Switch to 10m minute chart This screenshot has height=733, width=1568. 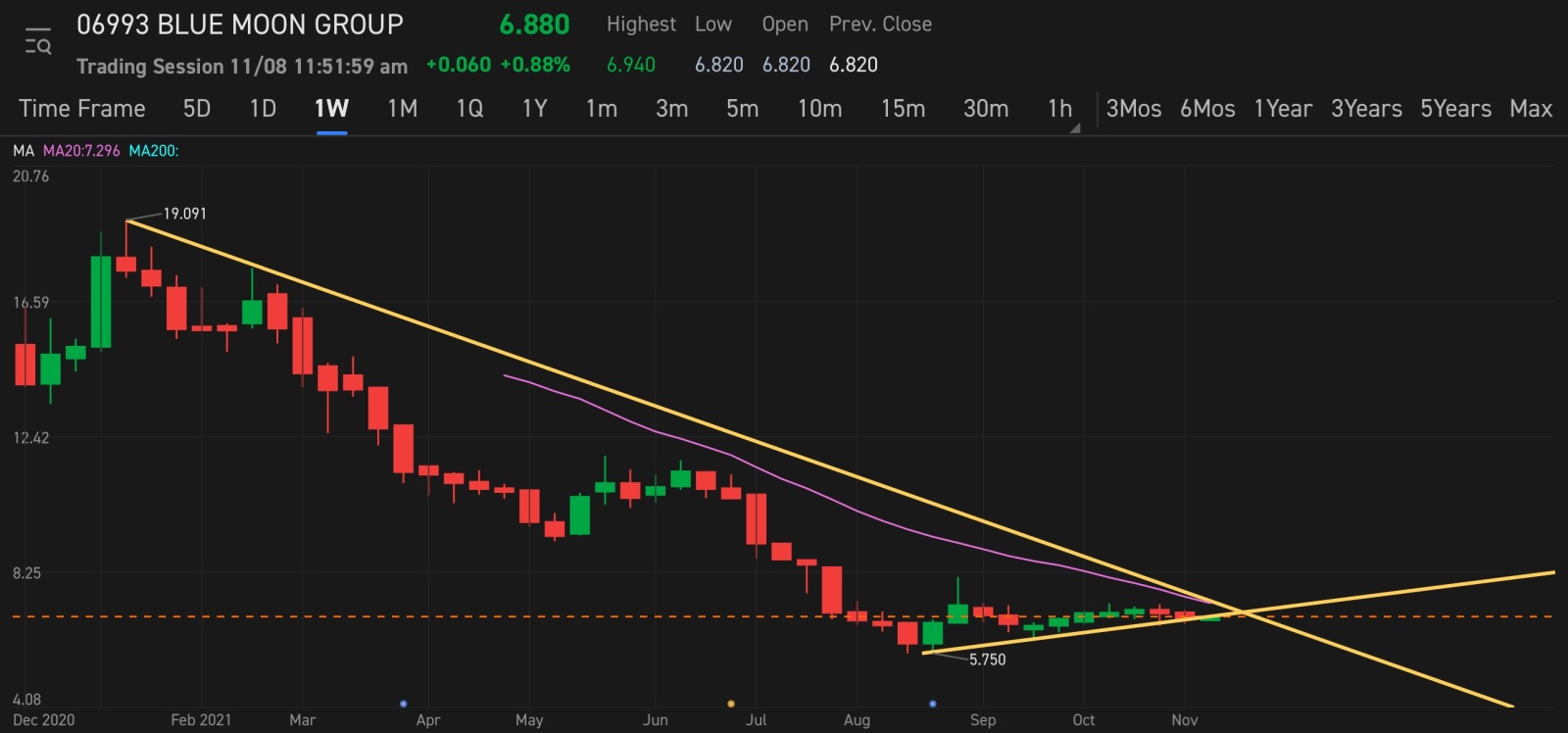(x=819, y=109)
